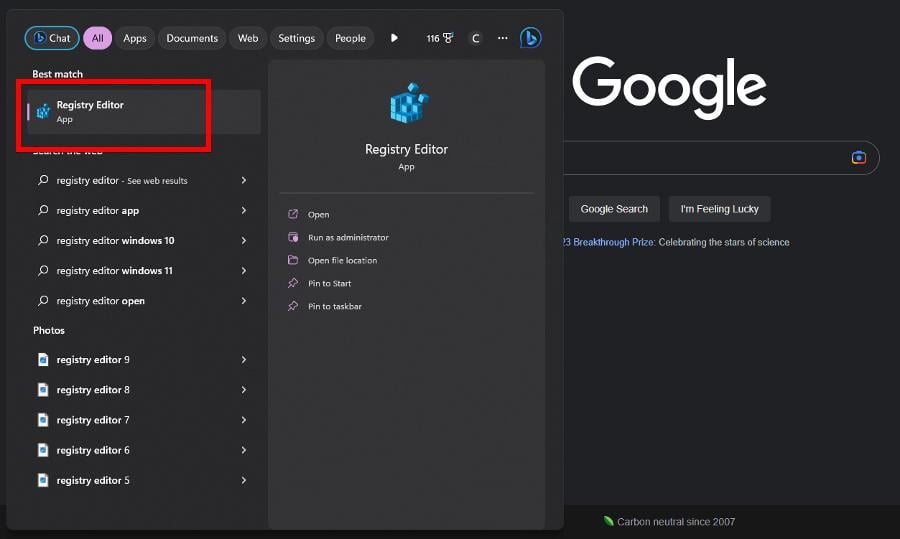Expand the 'registry editor app' chevron

coord(244,211)
